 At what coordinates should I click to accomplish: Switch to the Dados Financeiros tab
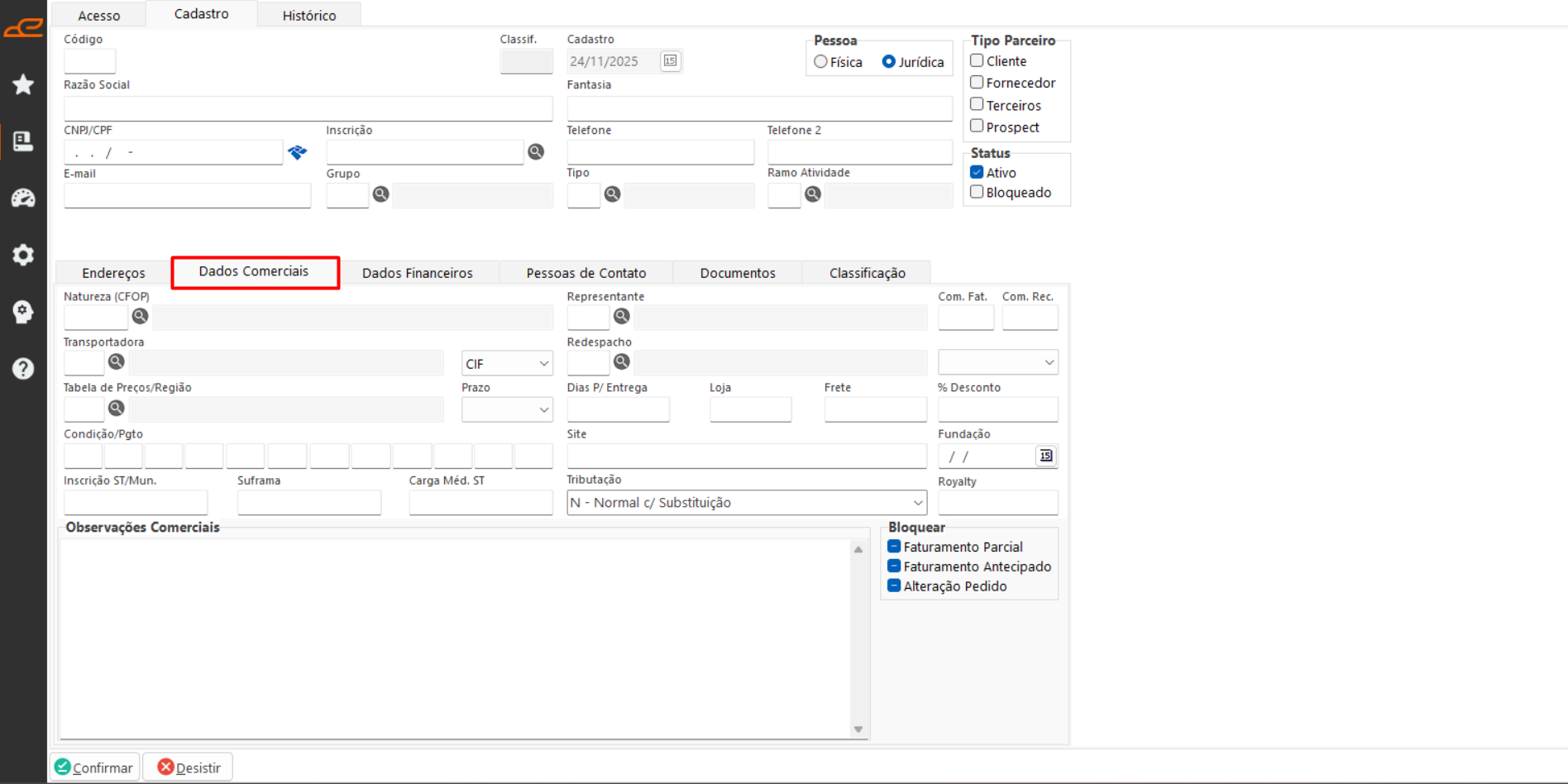[x=417, y=273]
